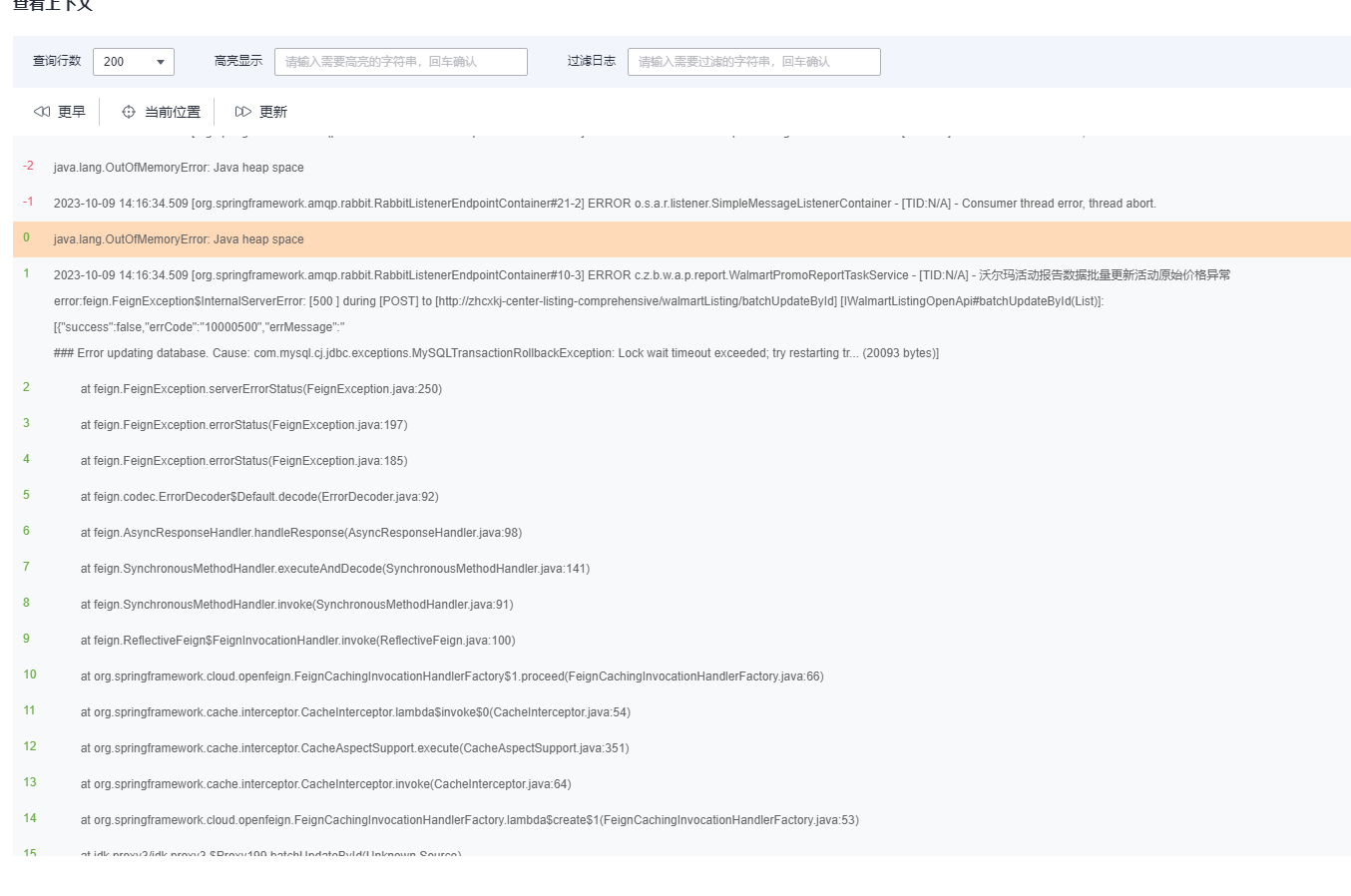Screen dimensions: 1351x896
Task: Select the highlighted OutOfMemoryError line 0
Action: (x=681, y=239)
